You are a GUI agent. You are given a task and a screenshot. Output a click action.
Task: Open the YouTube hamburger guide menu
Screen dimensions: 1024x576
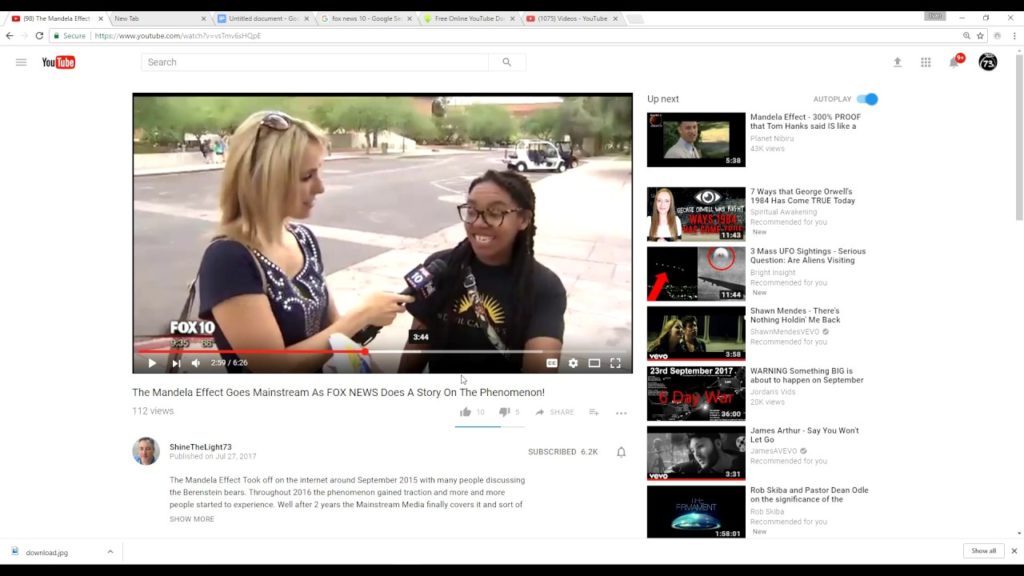[x=21, y=62]
